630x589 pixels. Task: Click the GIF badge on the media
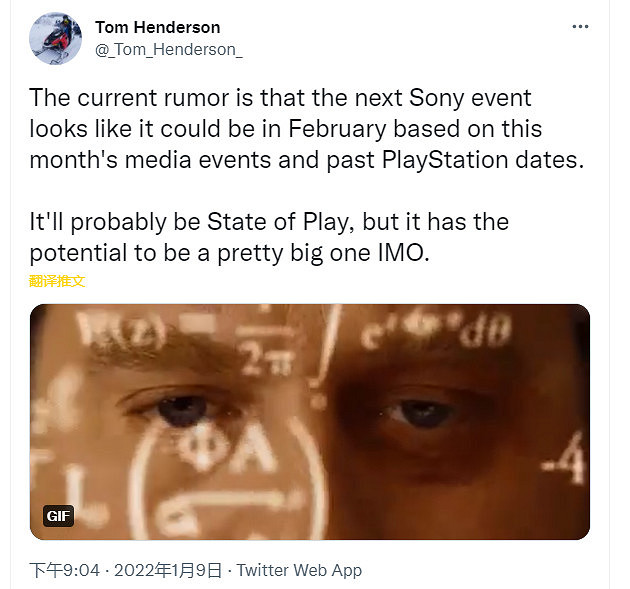click(x=58, y=515)
